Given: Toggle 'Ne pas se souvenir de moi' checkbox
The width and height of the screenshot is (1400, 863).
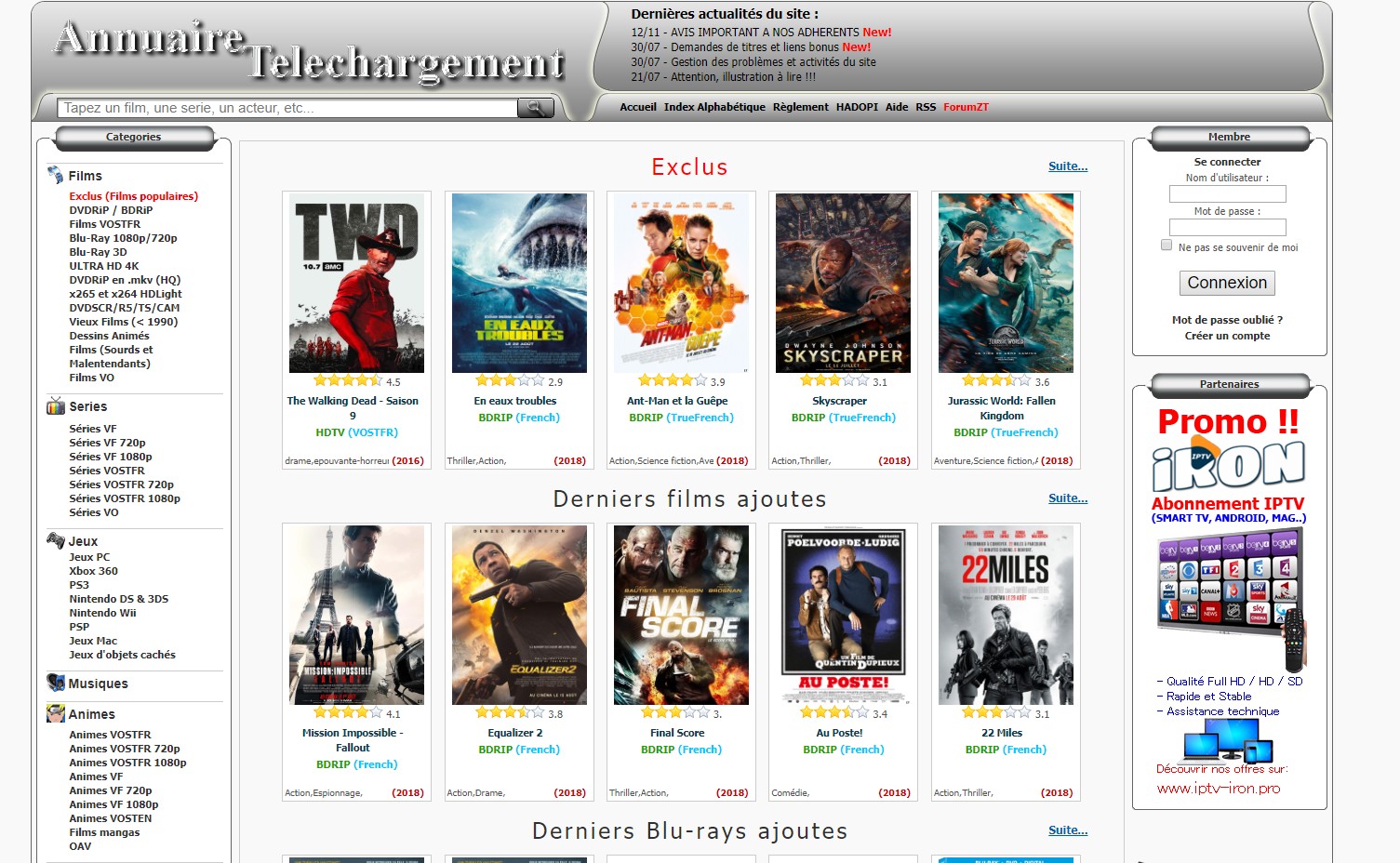Looking at the screenshot, I should (x=1167, y=246).
